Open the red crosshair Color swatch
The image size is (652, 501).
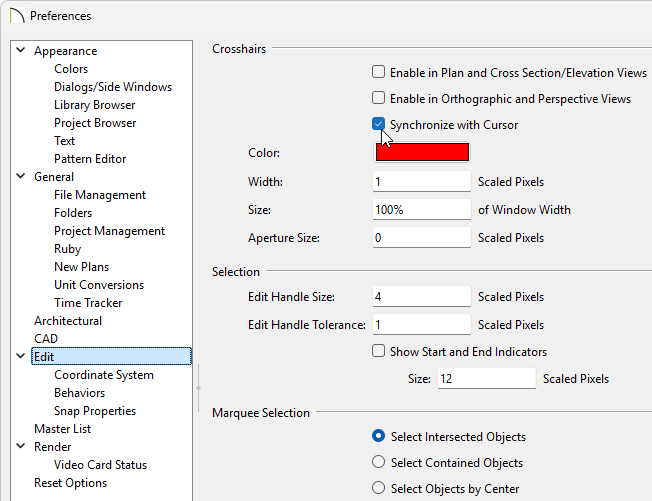422,152
